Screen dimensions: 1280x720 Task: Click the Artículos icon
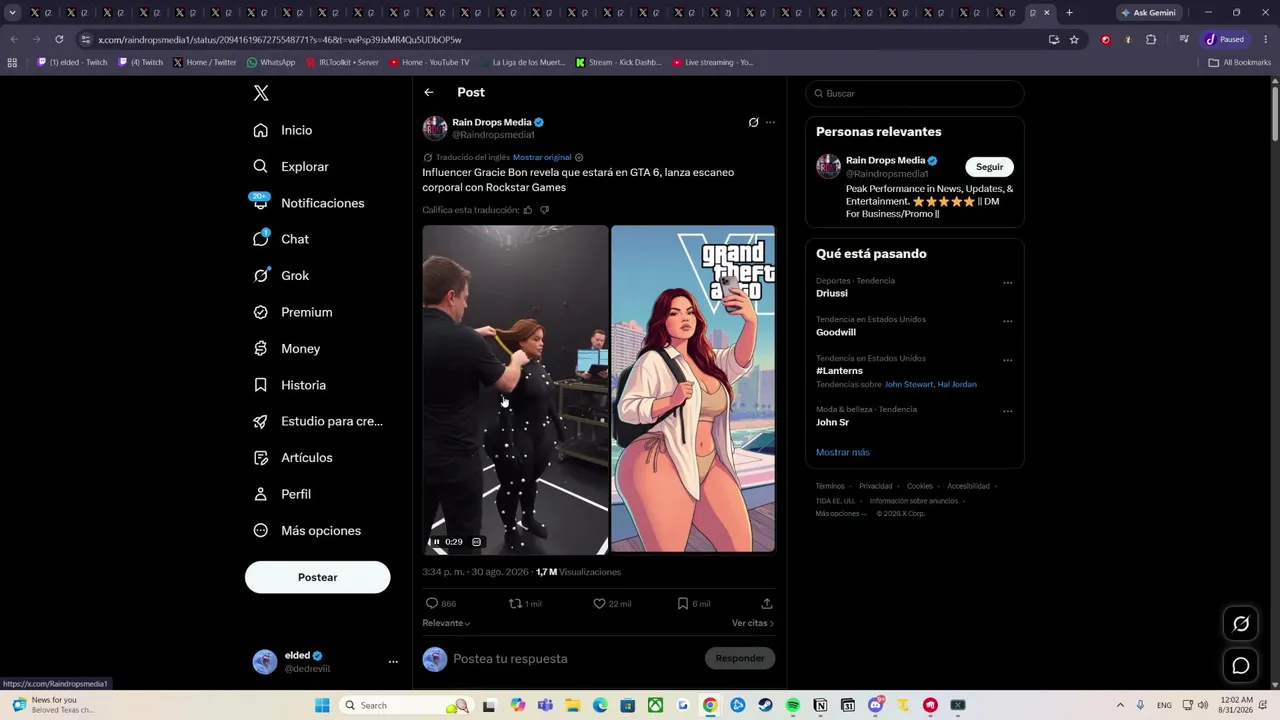click(261, 458)
